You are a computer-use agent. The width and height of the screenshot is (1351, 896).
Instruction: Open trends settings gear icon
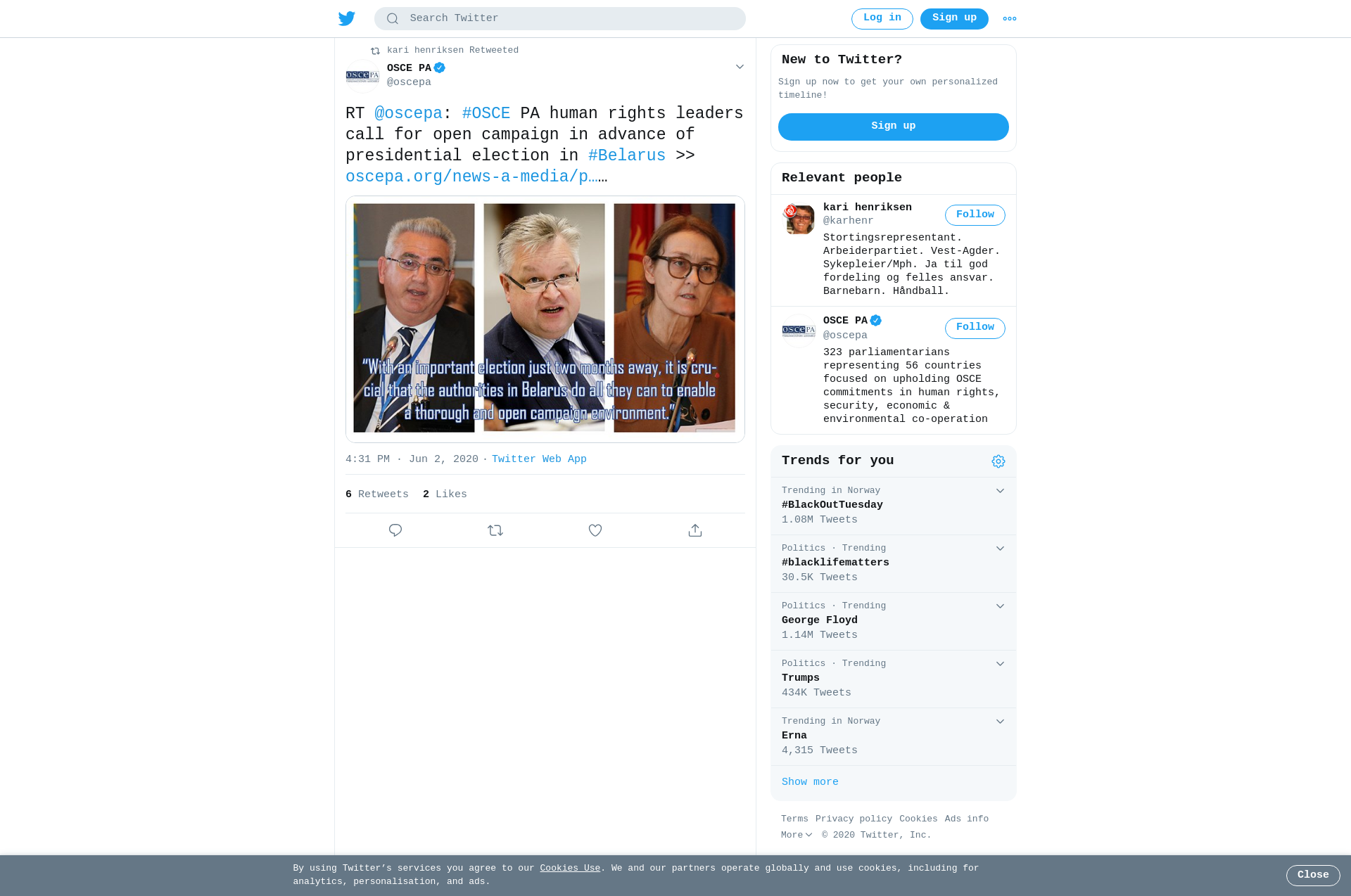tap(998, 461)
